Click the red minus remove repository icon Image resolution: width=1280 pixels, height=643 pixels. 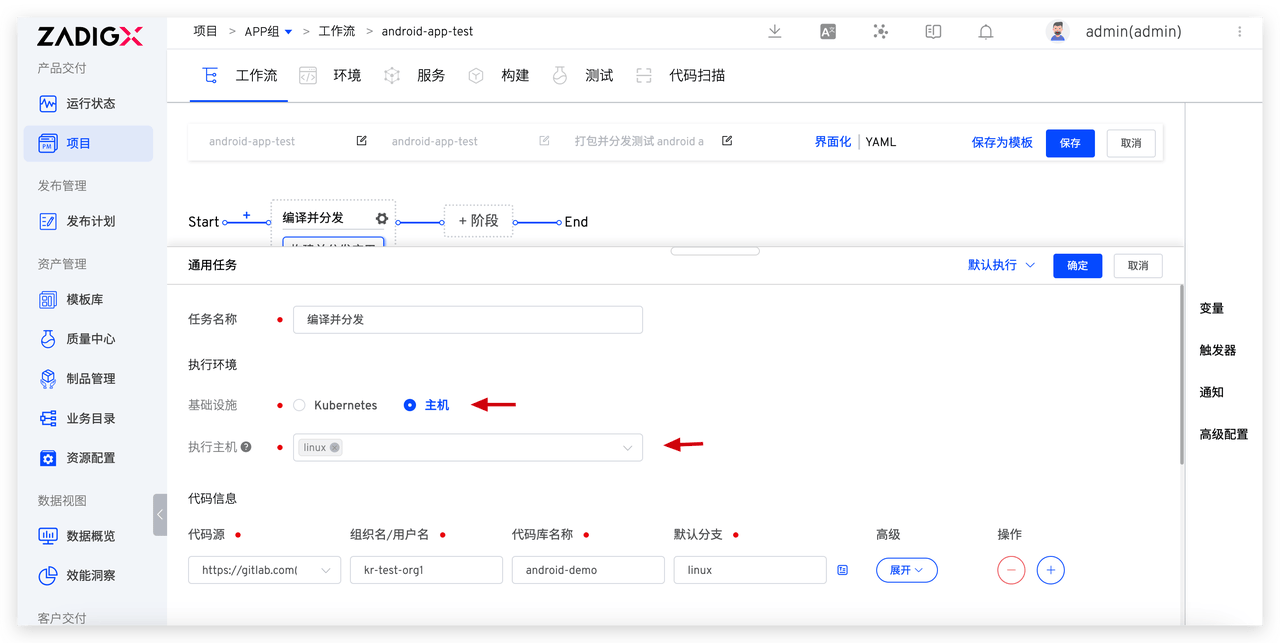(x=1011, y=570)
